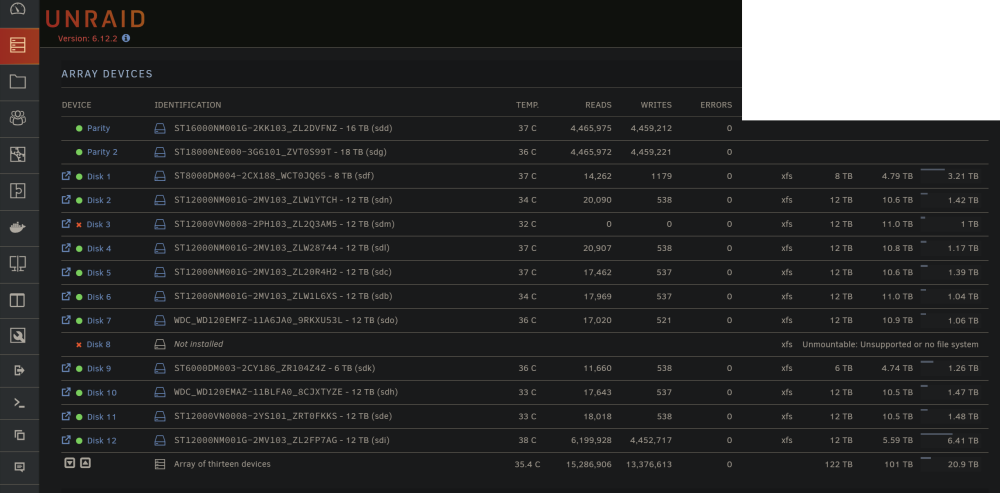The image size is (1000, 493).
Task: Open Disk 1 settings link
Action: click(99, 177)
